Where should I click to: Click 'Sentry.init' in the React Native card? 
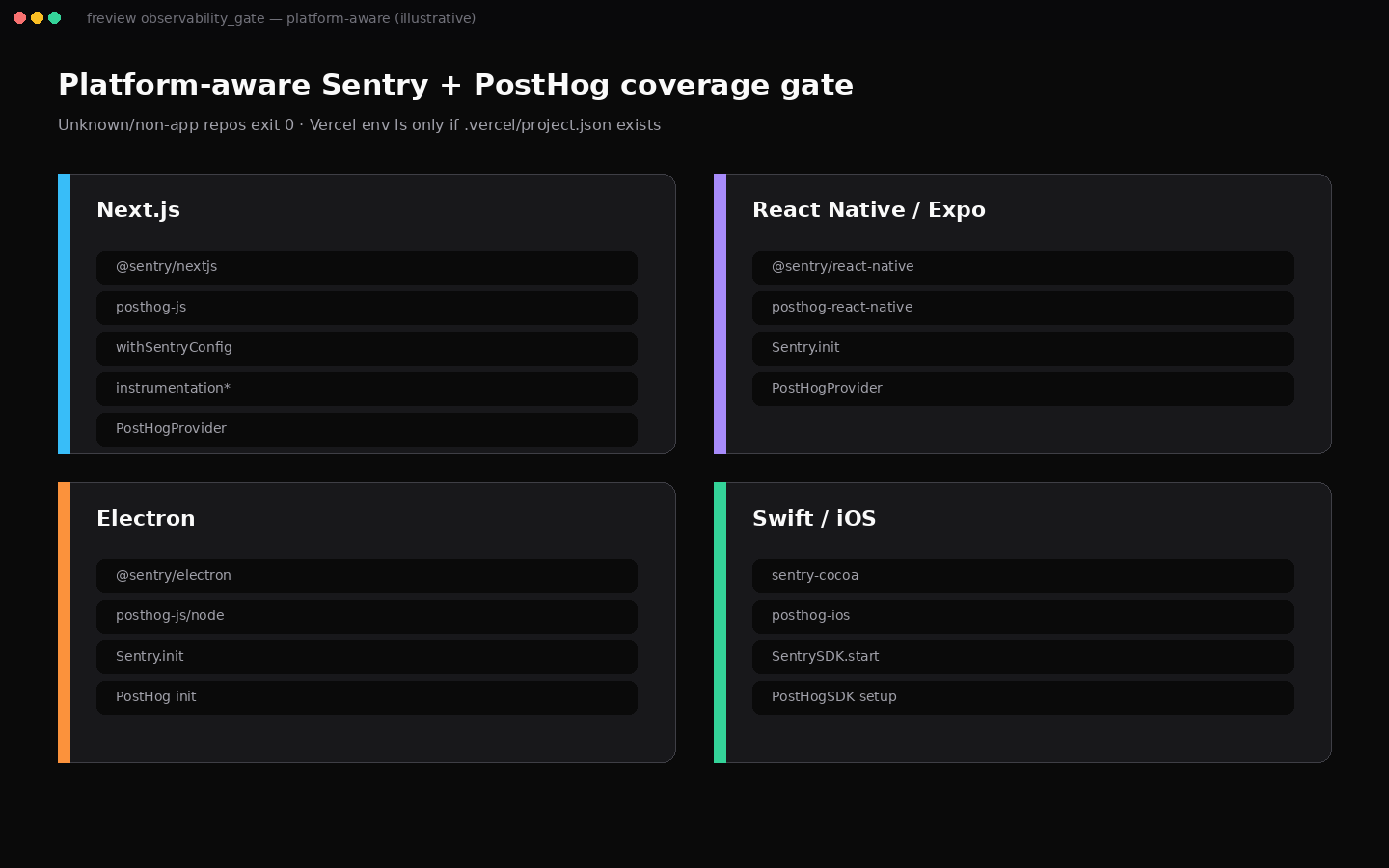coord(1022,348)
